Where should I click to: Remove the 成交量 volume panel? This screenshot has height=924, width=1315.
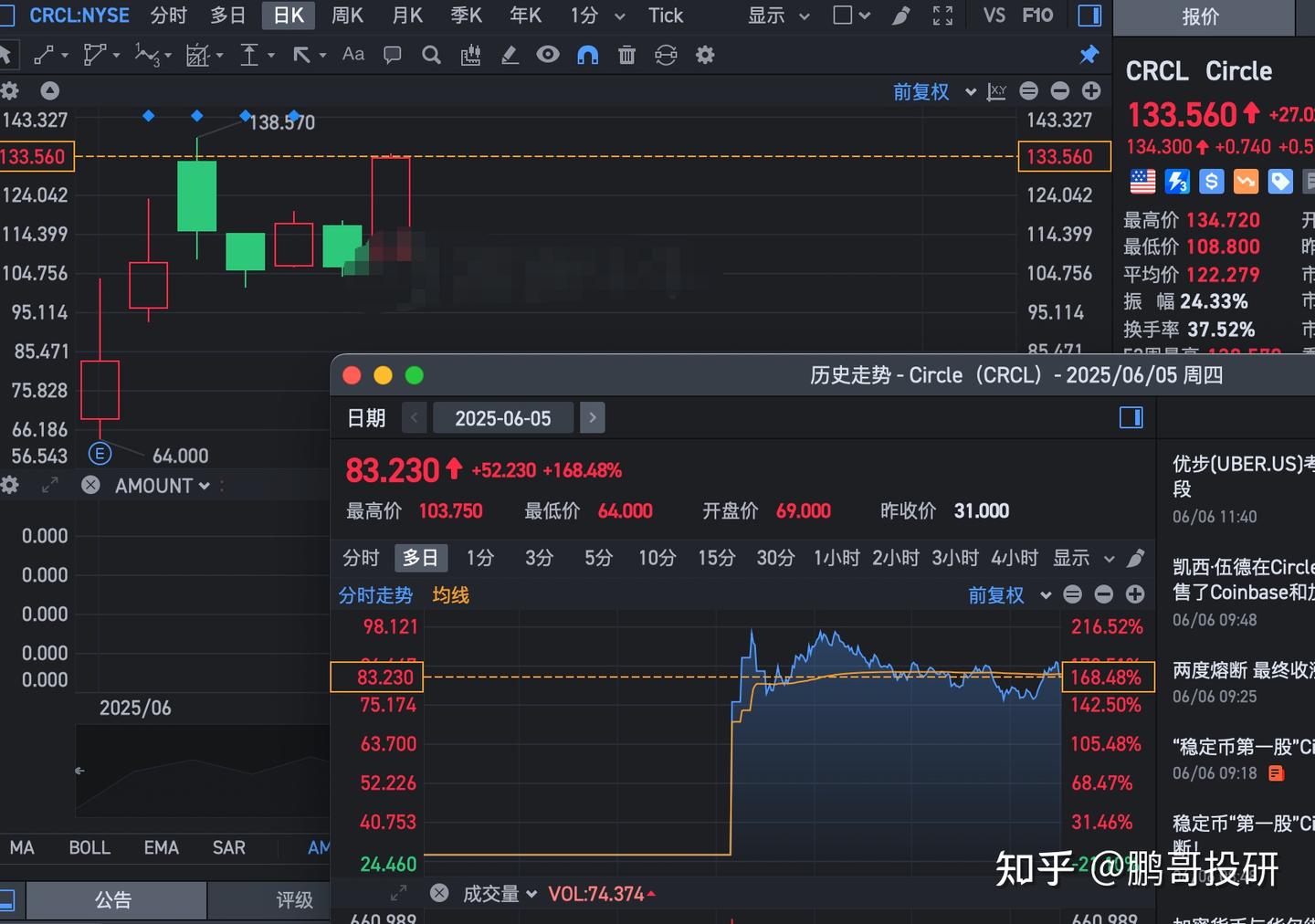click(439, 893)
